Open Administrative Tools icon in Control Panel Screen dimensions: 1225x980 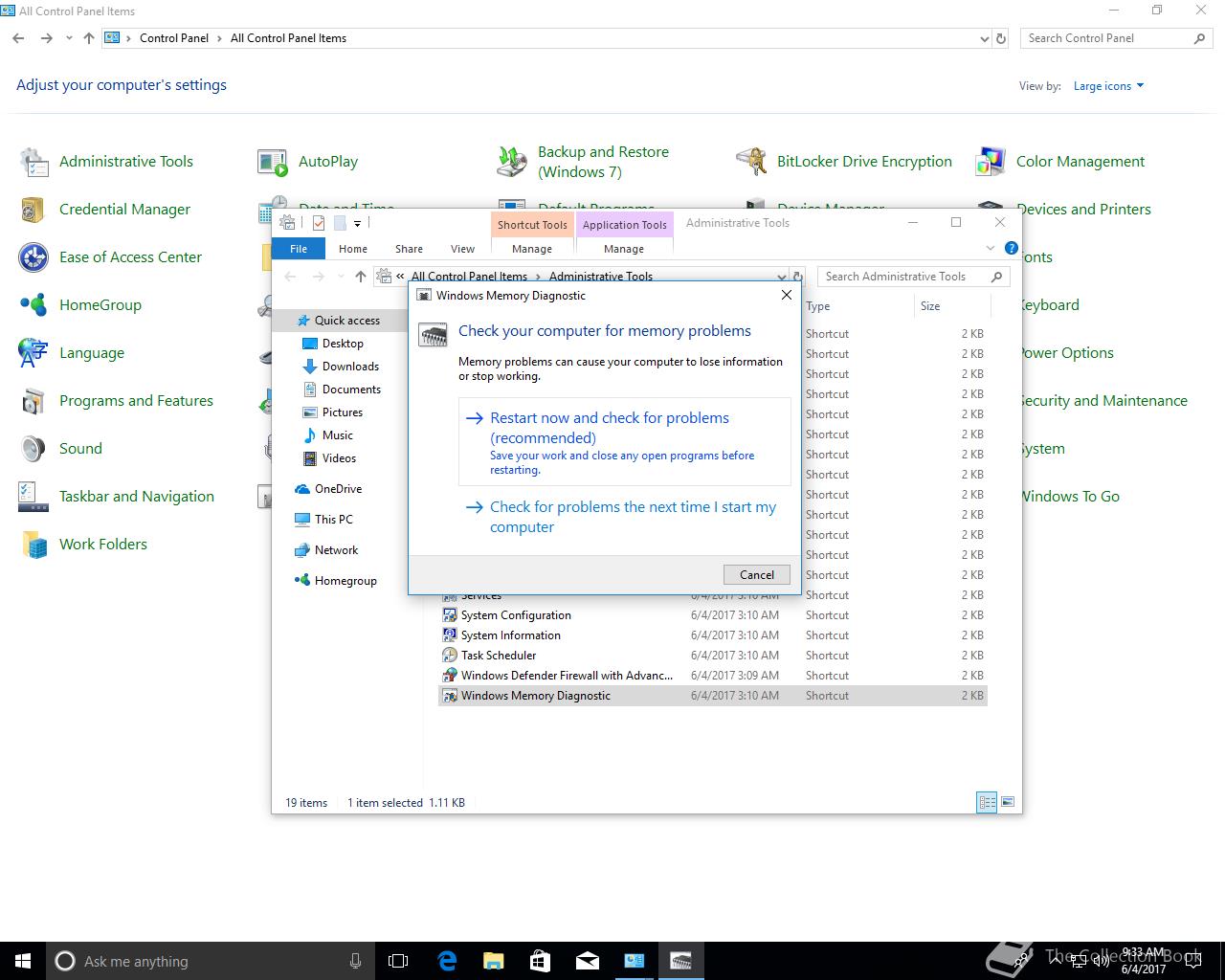click(x=34, y=162)
